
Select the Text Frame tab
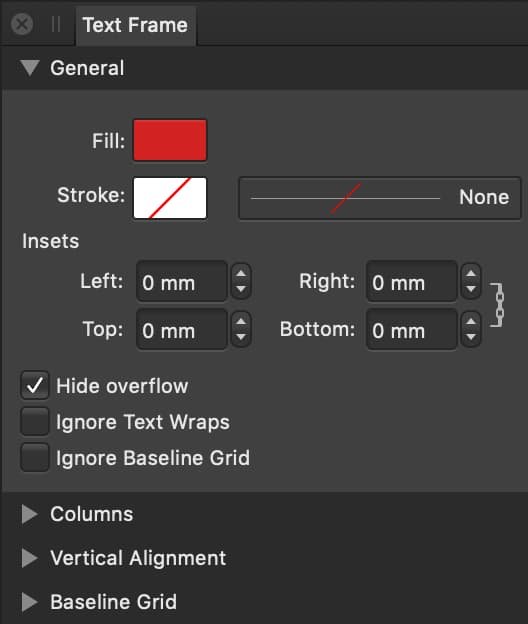coord(135,25)
